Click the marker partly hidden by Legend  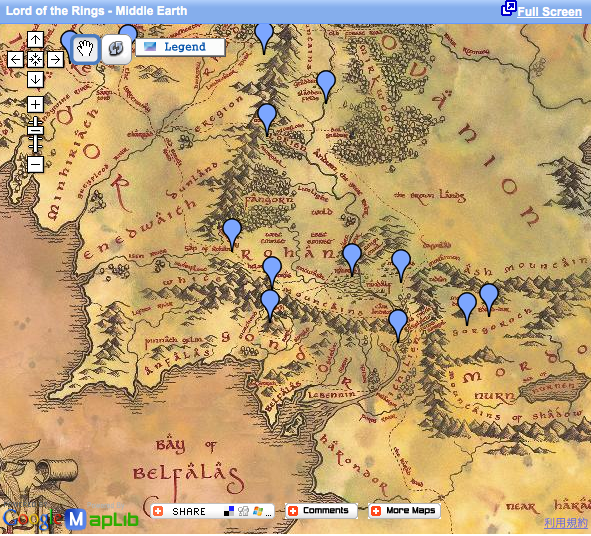129,32
